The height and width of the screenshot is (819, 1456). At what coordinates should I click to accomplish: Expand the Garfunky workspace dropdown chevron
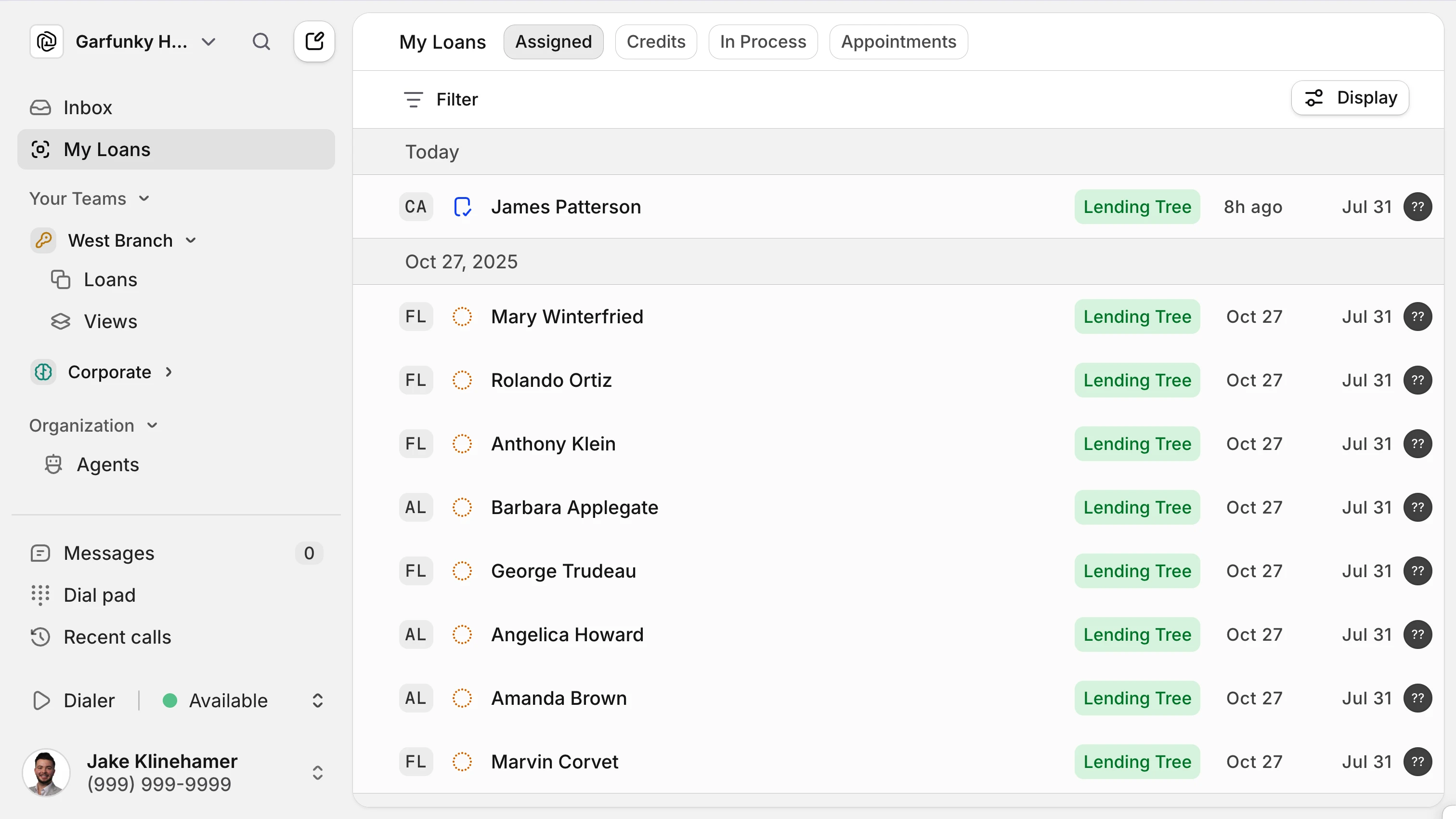point(208,42)
